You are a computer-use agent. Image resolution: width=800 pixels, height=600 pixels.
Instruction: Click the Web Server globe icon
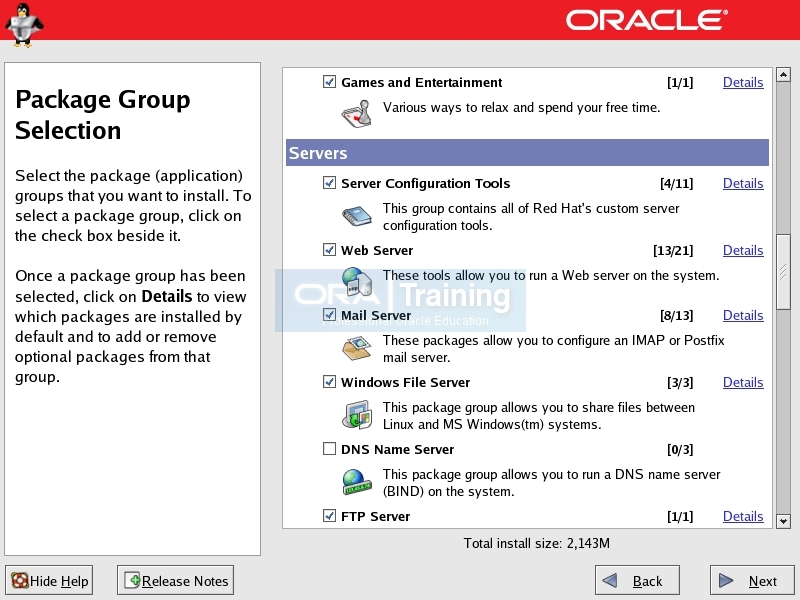(x=357, y=282)
